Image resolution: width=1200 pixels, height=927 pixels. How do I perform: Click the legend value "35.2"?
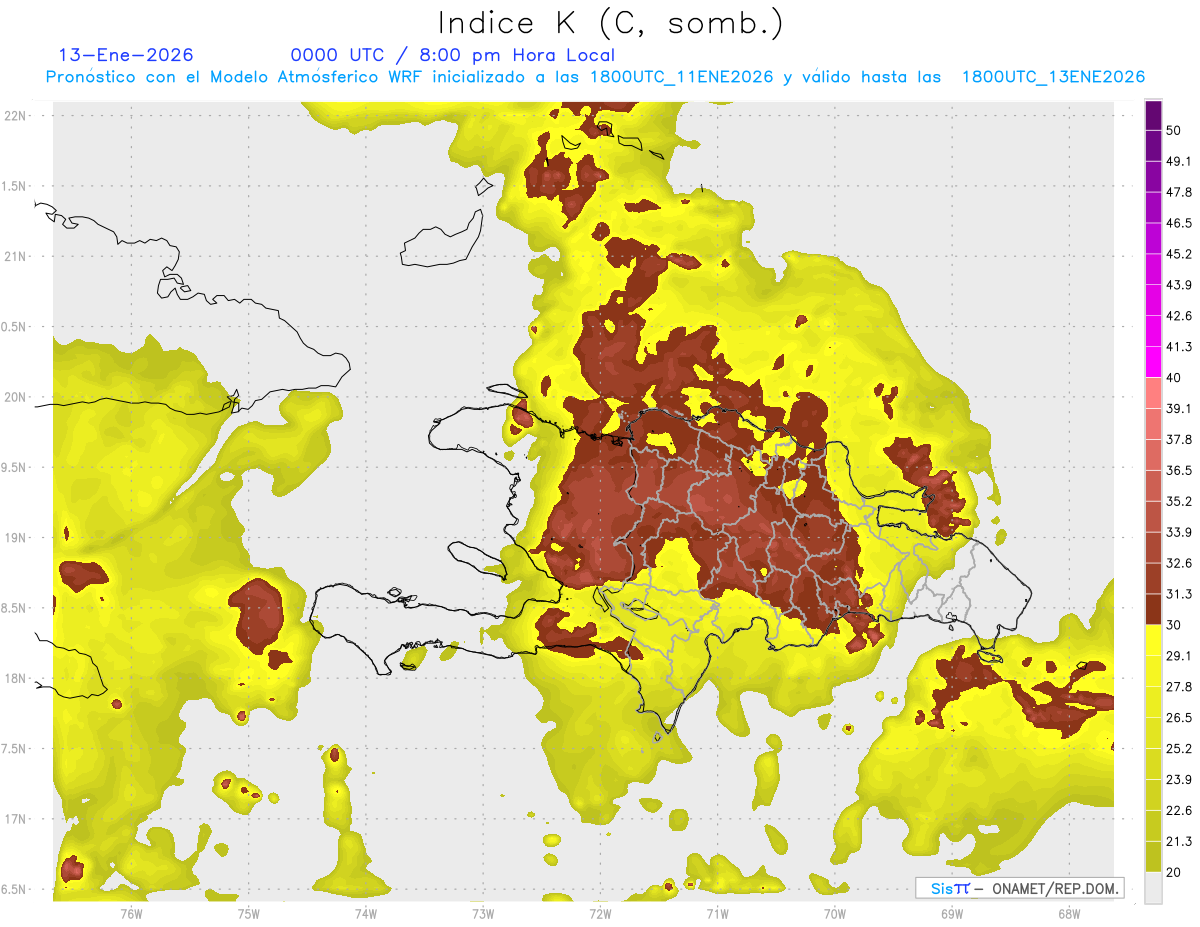tap(1179, 501)
